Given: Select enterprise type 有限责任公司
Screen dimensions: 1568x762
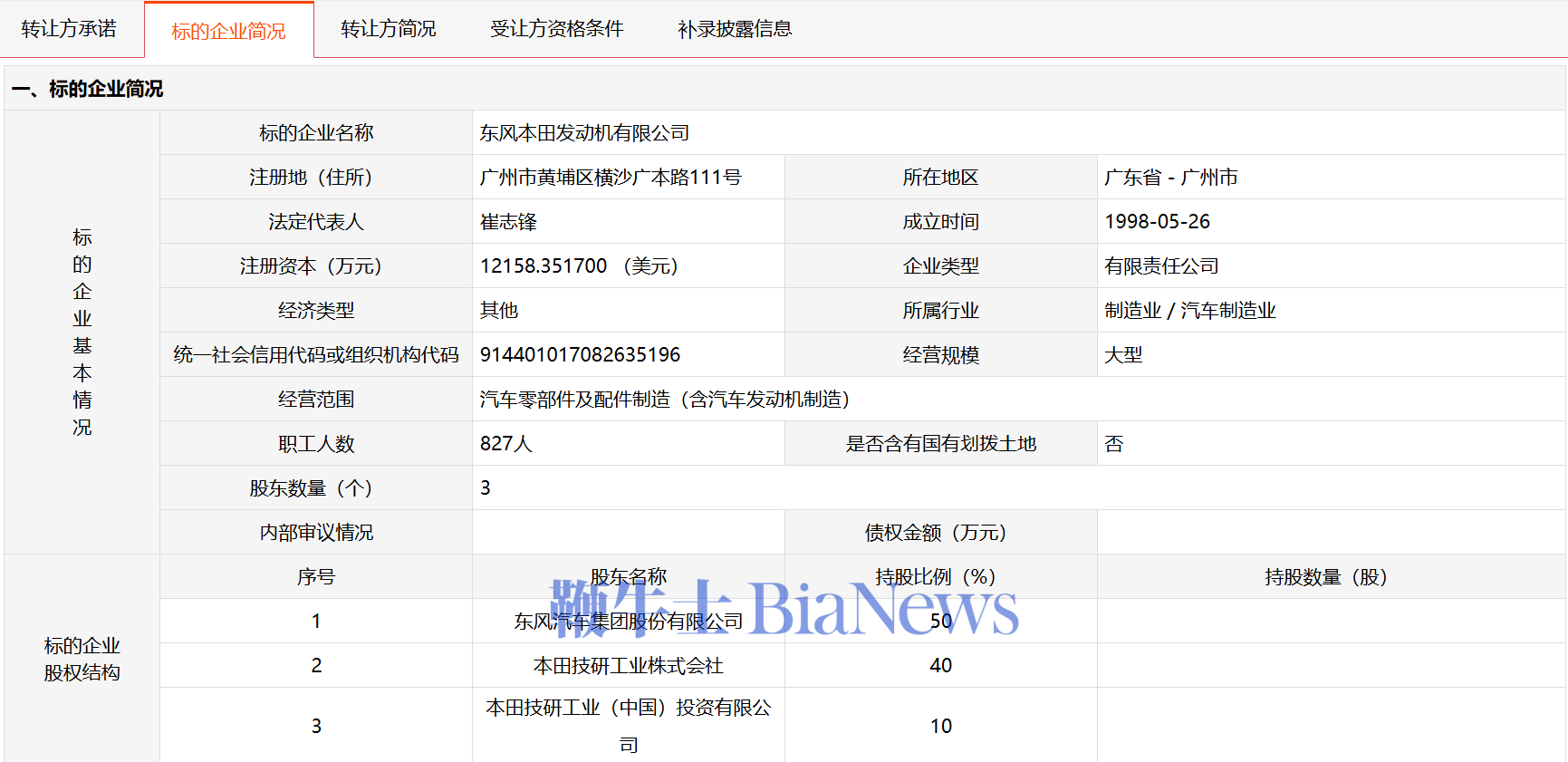Looking at the screenshot, I should tap(1161, 266).
